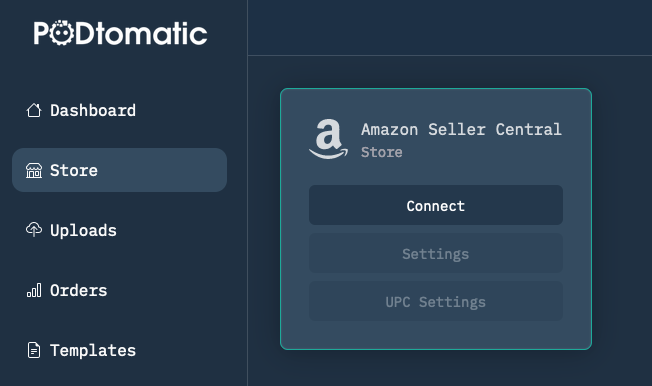Go to the Uploads section label
The image size is (652, 386).
click(83, 231)
